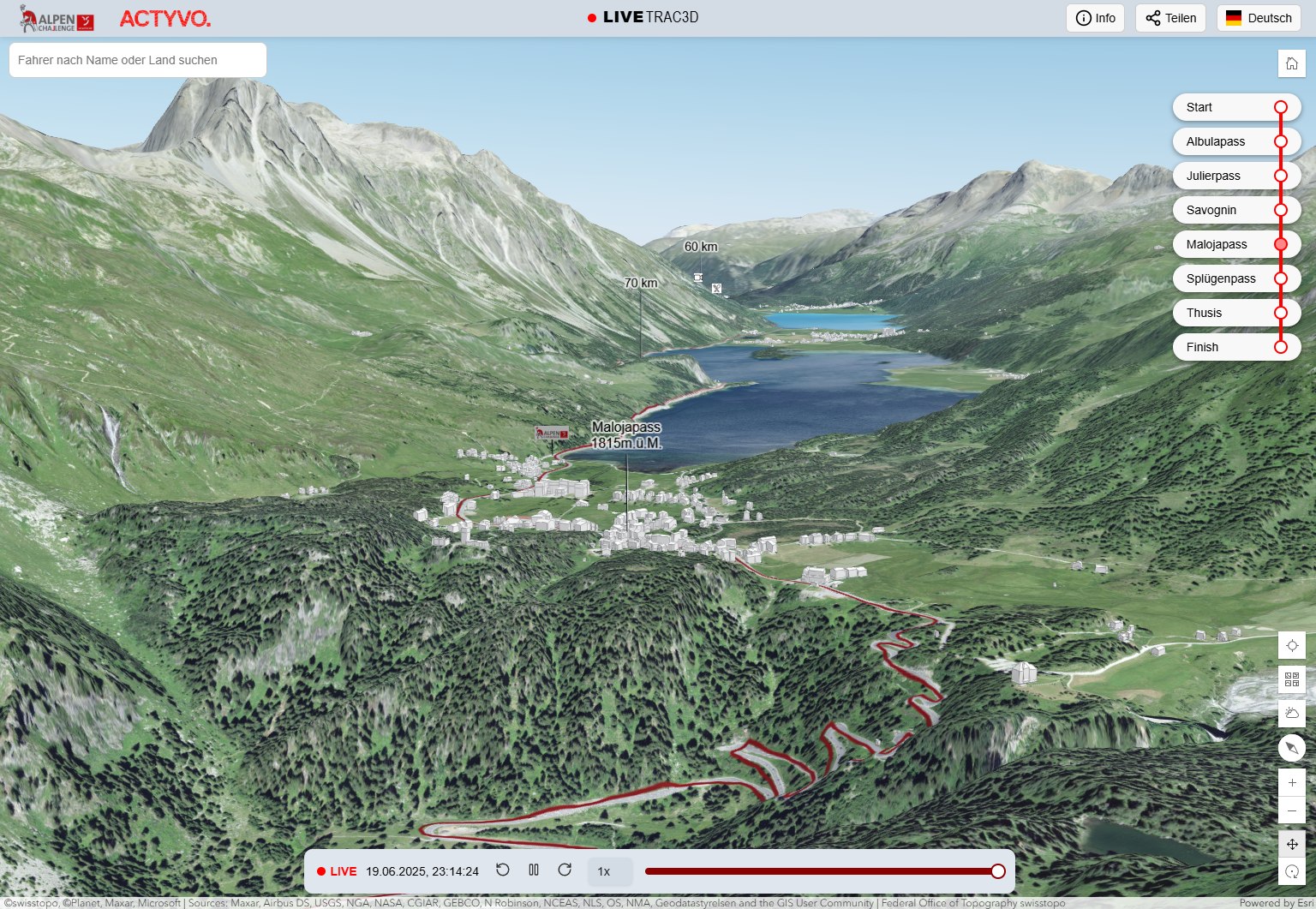Click the rewind icon in playback bar
Image resolution: width=1316 pixels, height=909 pixels.
click(503, 870)
